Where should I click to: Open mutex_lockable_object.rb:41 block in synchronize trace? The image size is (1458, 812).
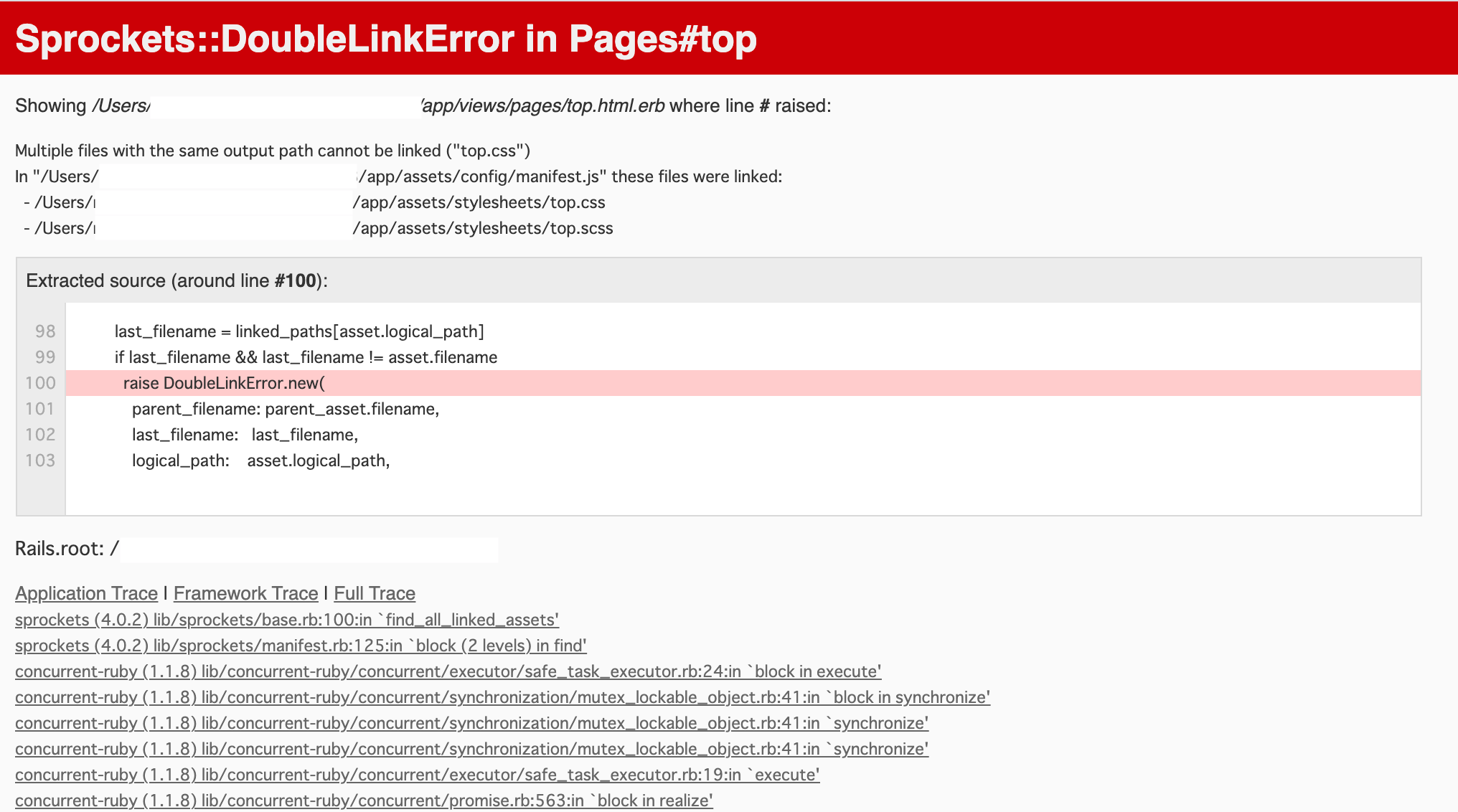click(502, 697)
